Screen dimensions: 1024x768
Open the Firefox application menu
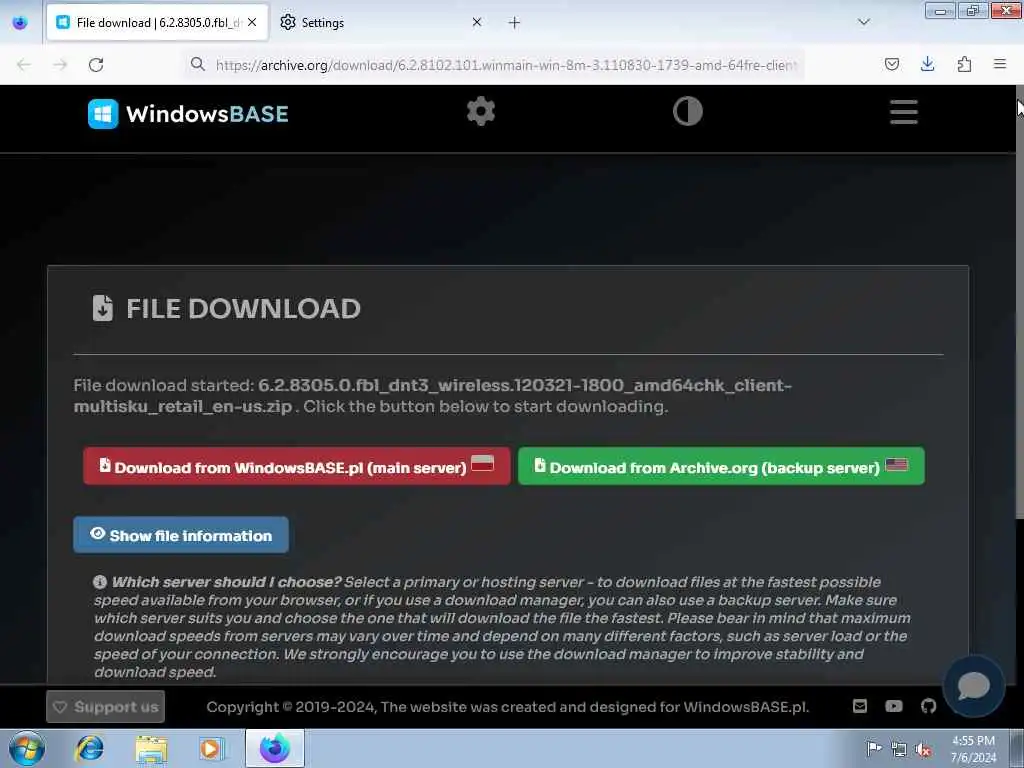pos(1000,64)
